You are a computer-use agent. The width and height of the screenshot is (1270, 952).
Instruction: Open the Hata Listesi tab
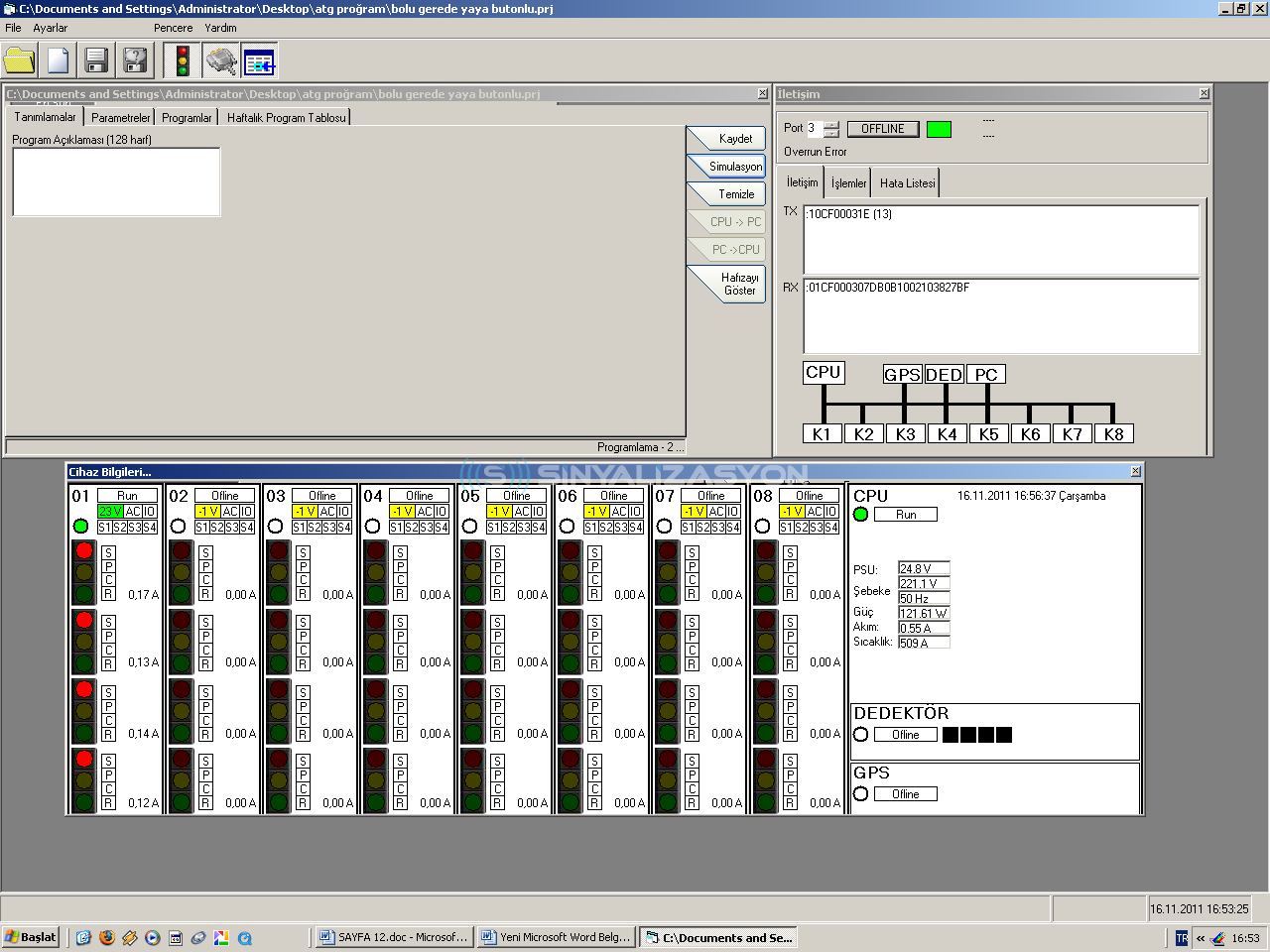click(906, 182)
